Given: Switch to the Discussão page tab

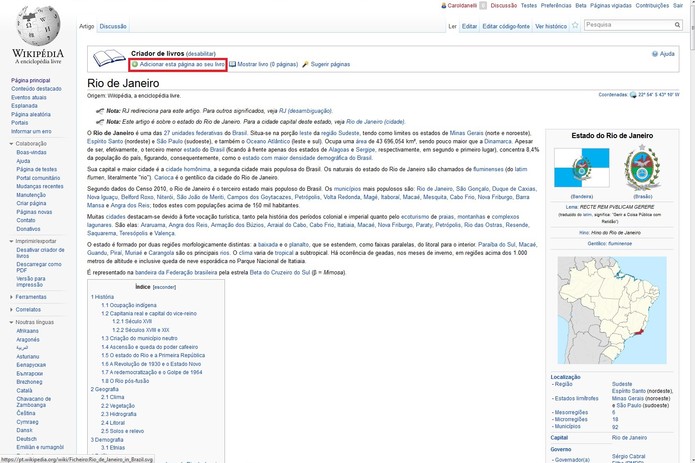Looking at the screenshot, I should point(113,26).
